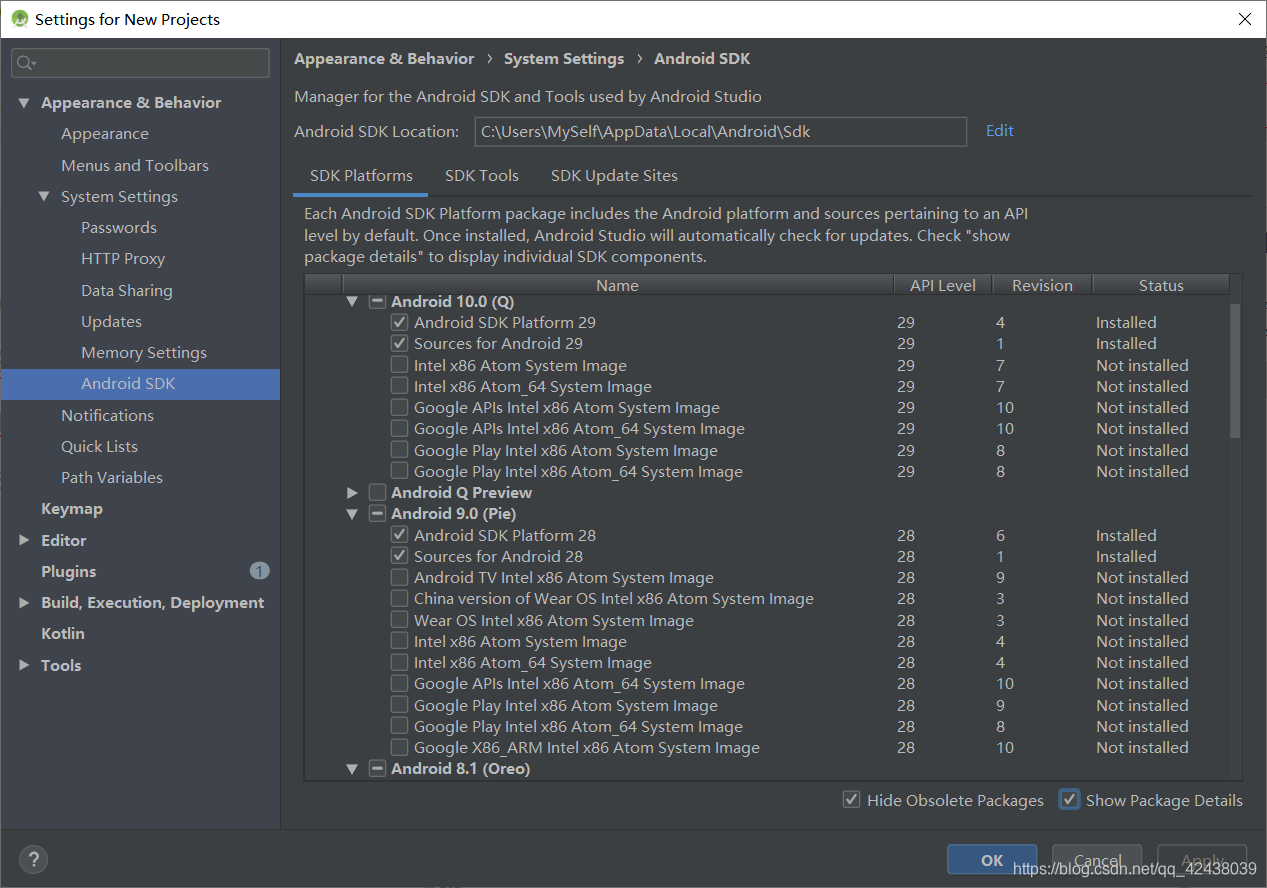Open Path Variables settings
The image size is (1267, 888).
pyautogui.click(x=112, y=477)
